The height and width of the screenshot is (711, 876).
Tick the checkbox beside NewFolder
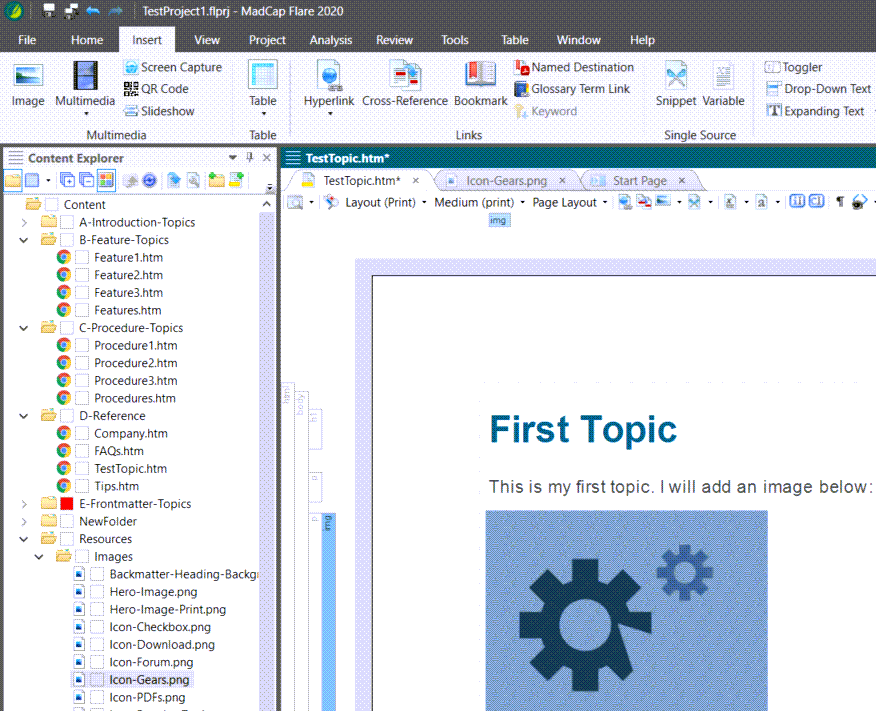coord(66,521)
